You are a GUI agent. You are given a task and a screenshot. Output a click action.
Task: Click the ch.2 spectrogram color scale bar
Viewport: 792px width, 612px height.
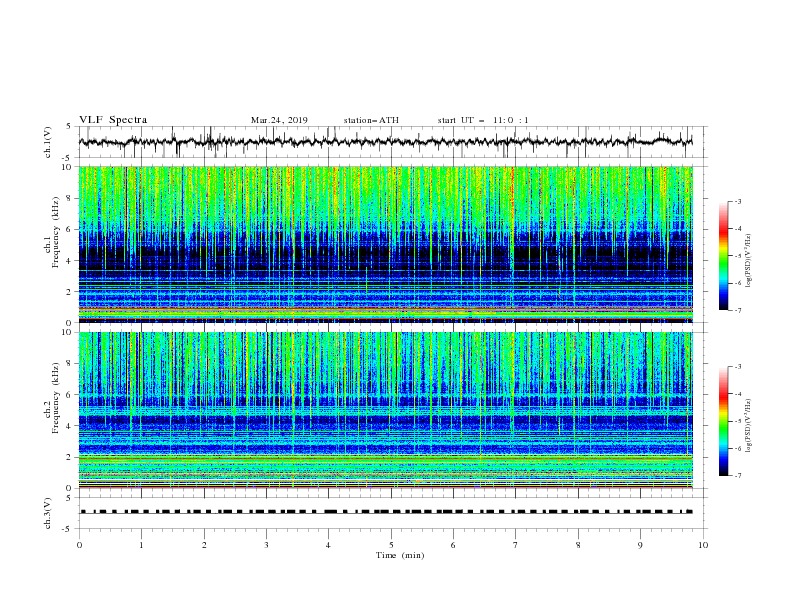tap(724, 421)
